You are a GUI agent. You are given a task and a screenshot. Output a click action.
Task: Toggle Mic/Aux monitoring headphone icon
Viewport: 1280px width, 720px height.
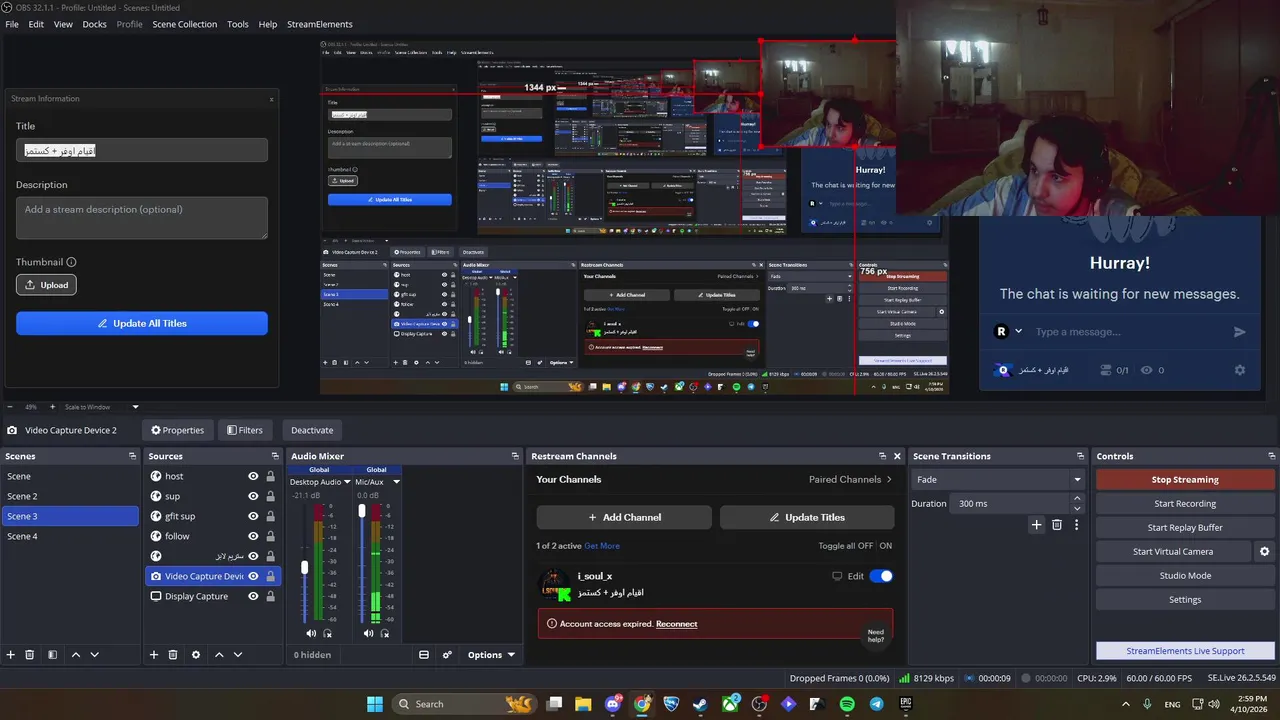(x=385, y=633)
